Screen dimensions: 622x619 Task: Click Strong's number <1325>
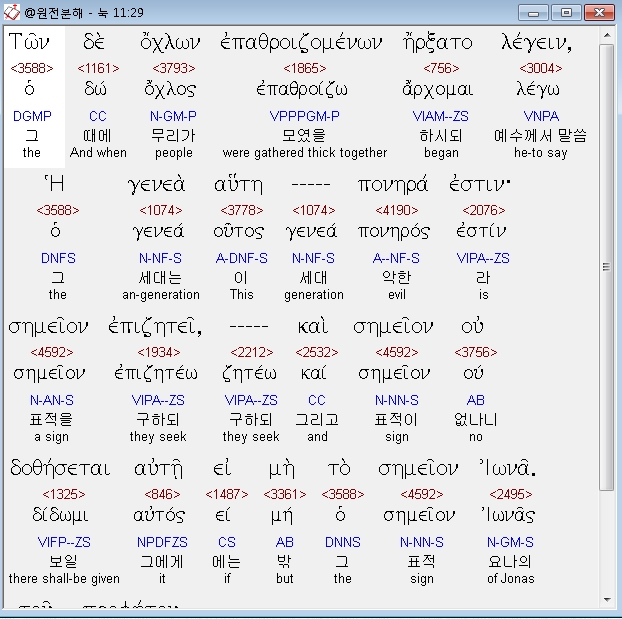(x=64, y=494)
